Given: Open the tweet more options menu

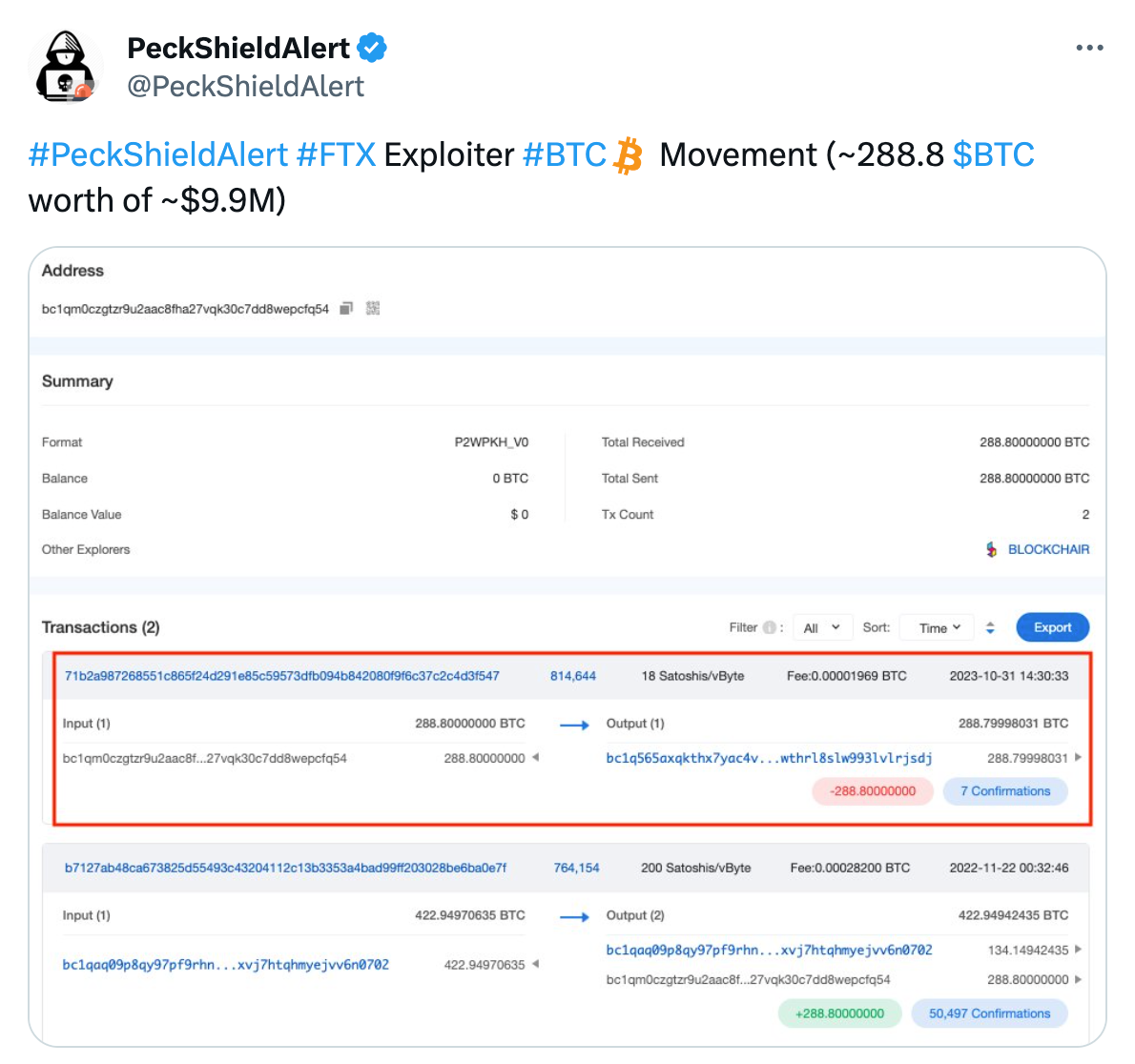Looking at the screenshot, I should pos(1089,48).
